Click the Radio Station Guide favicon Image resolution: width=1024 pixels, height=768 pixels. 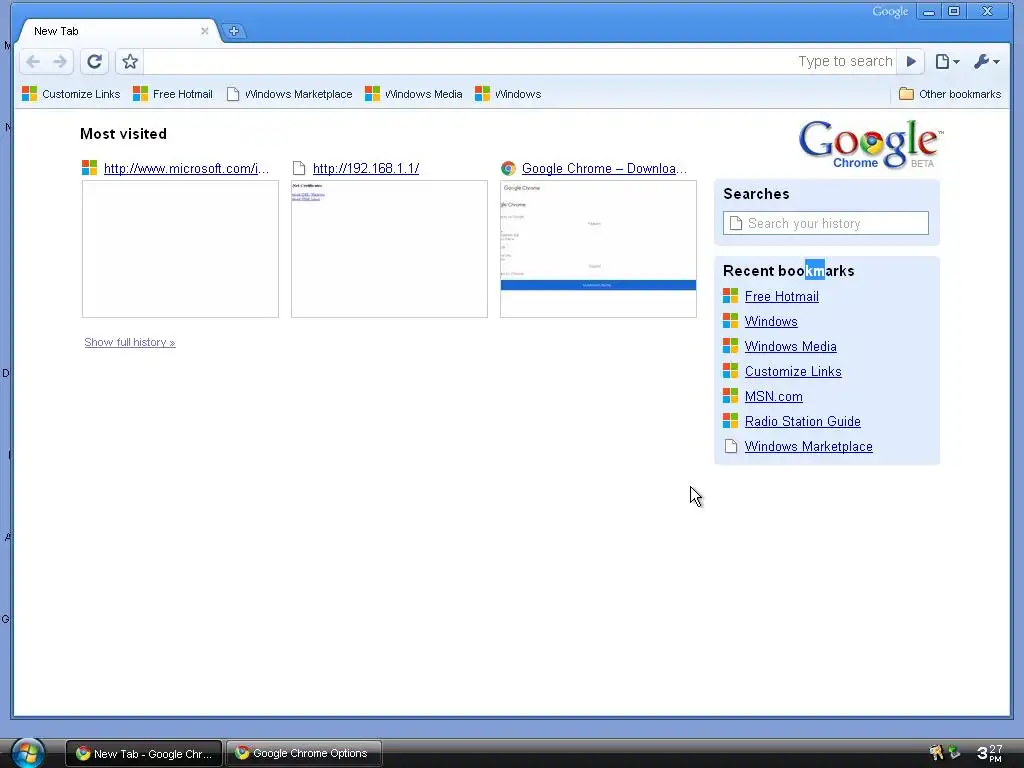(730, 421)
